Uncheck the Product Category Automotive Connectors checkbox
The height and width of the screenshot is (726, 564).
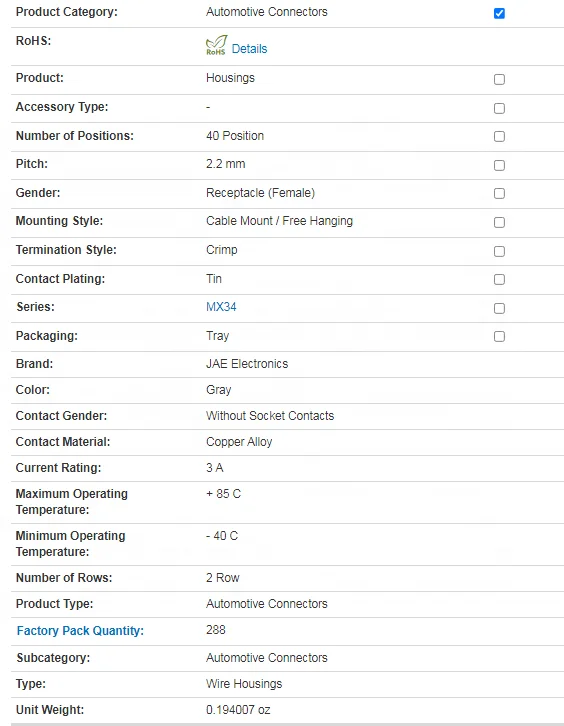(x=499, y=13)
